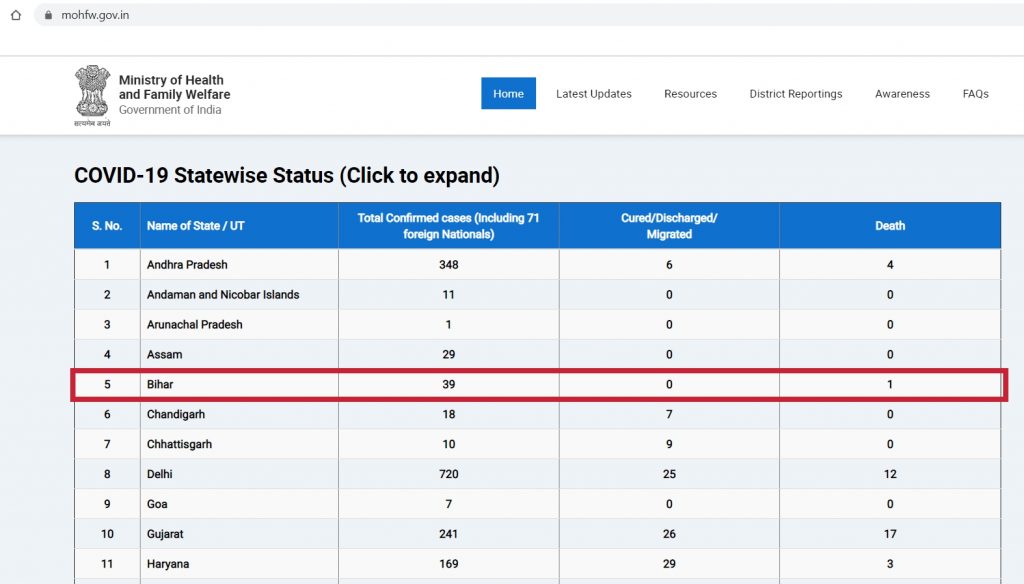
Task: Select the Assam state name
Action: 165,355
